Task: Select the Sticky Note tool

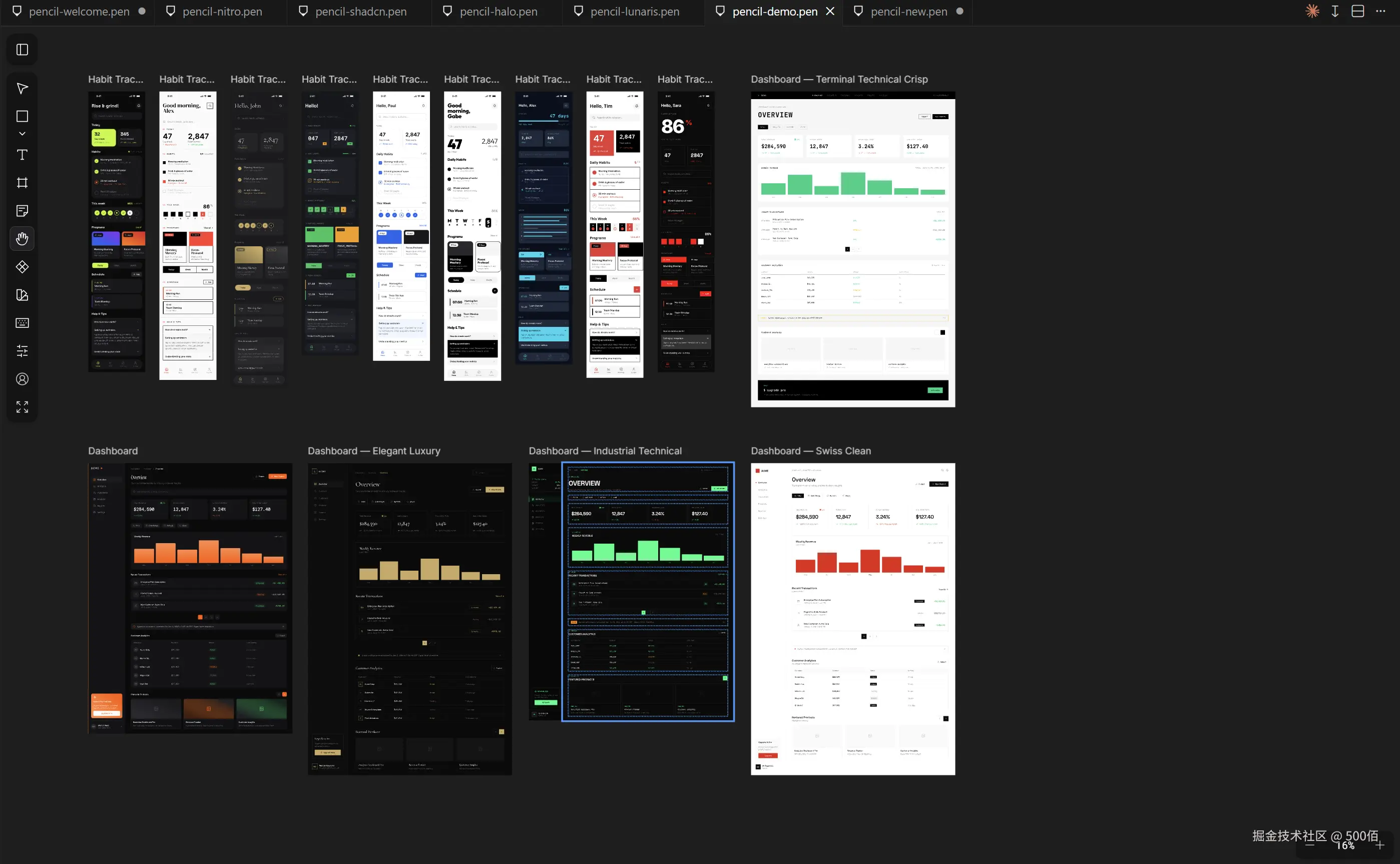Action: pyautogui.click(x=23, y=211)
